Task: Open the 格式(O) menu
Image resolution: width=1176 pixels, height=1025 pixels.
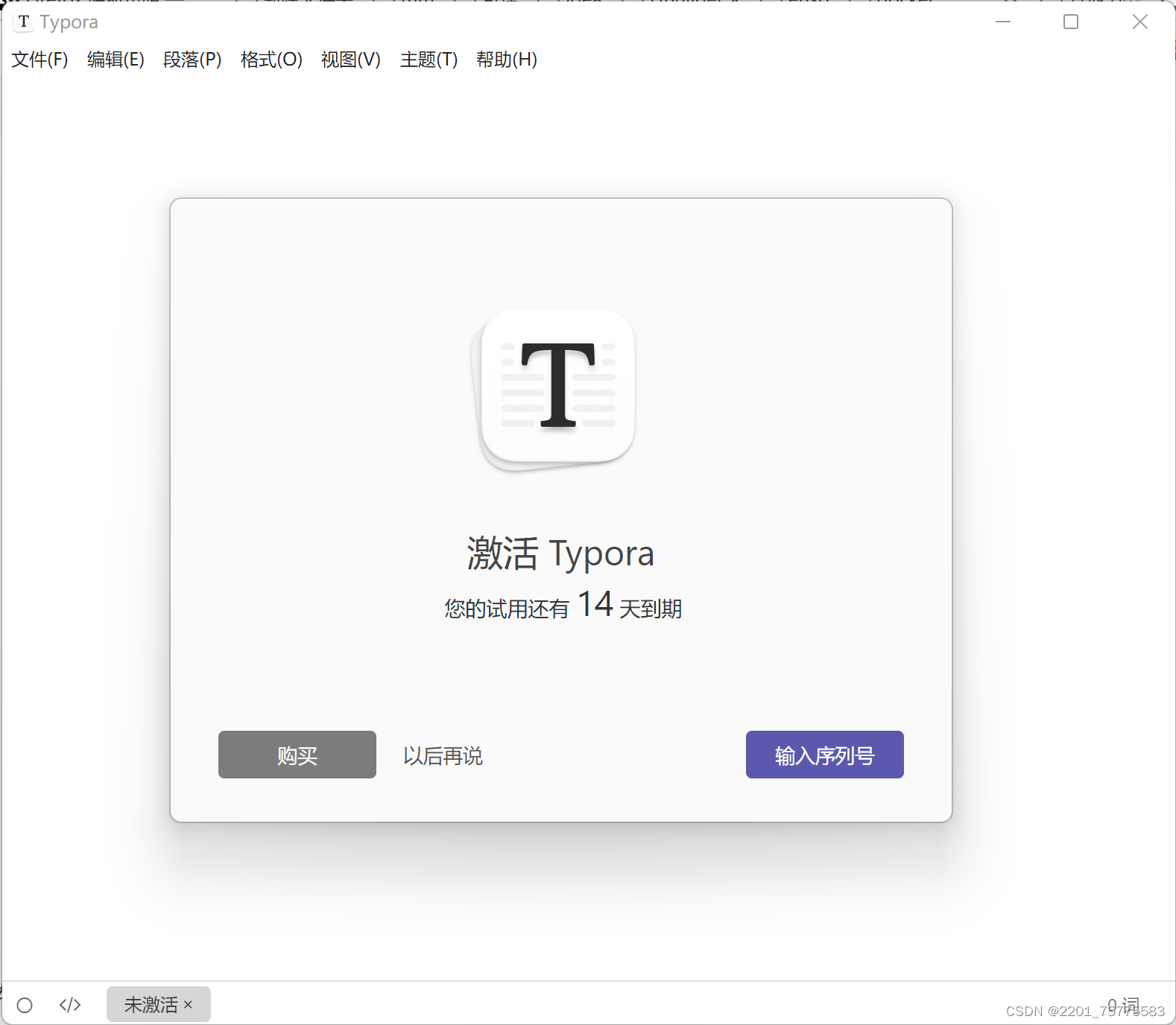Action: pyautogui.click(x=271, y=60)
